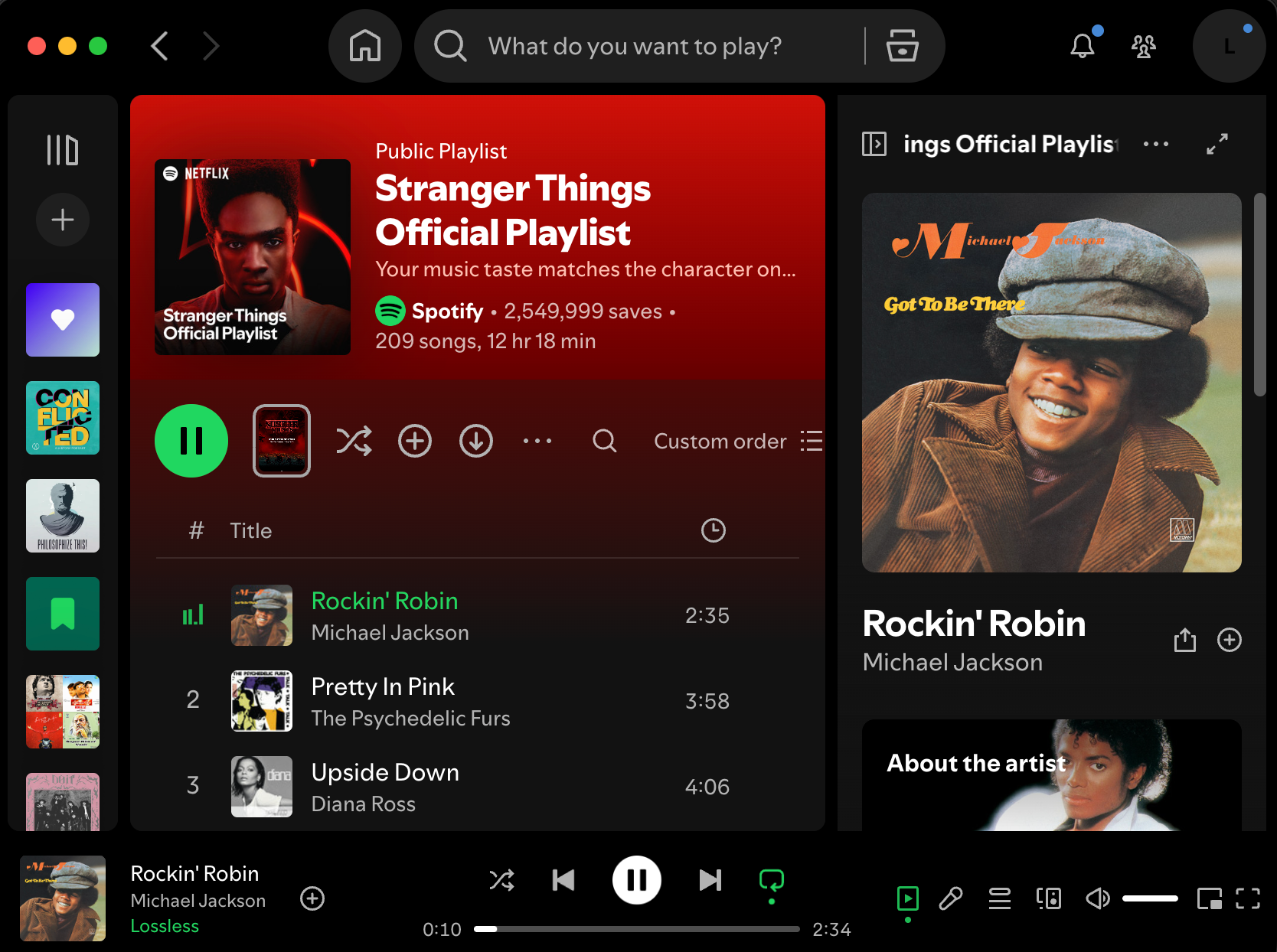Save playlist to Your Library
The image size is (1277, 952).
[415, 441]
